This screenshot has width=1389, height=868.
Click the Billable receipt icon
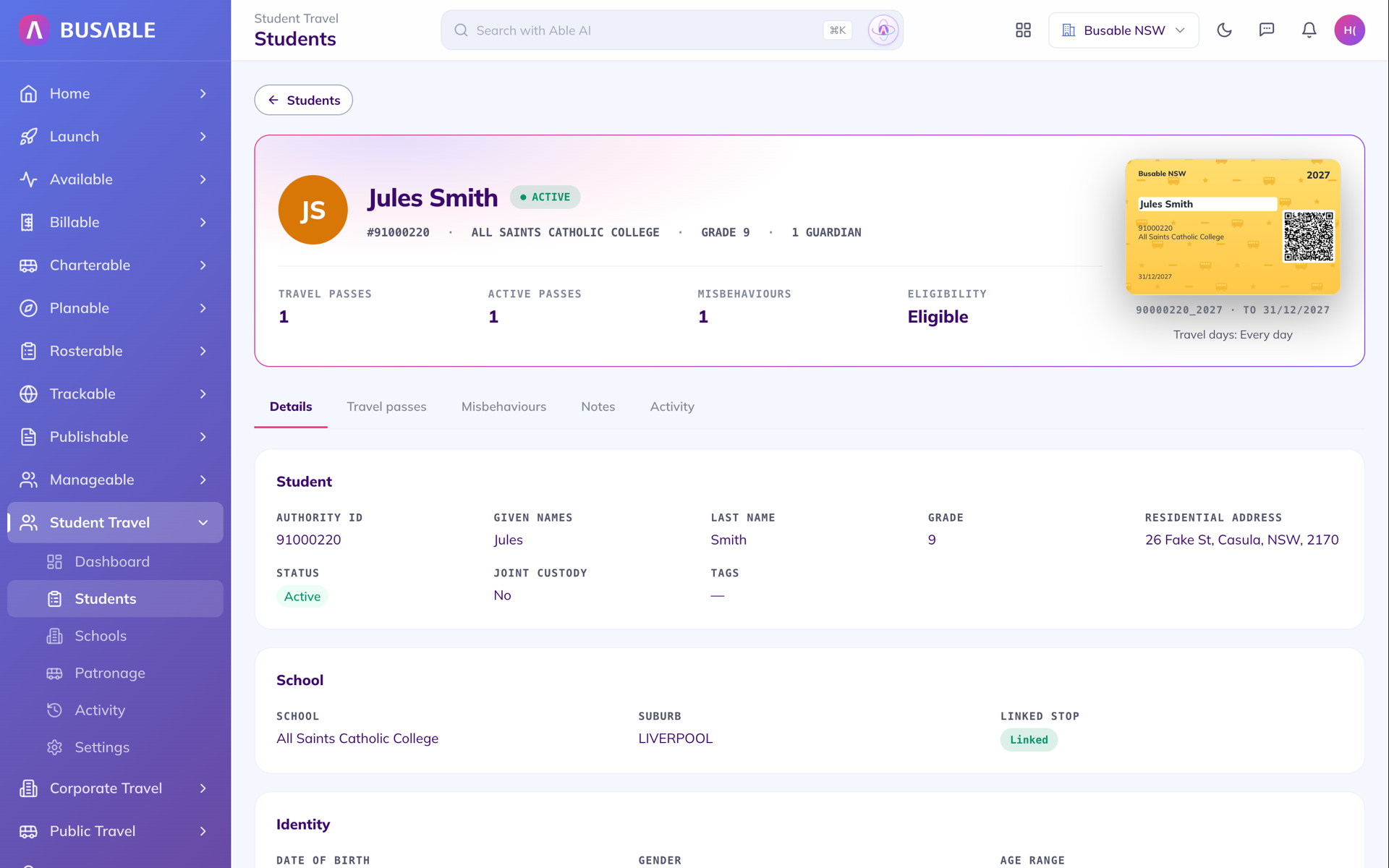coord(28,223)
